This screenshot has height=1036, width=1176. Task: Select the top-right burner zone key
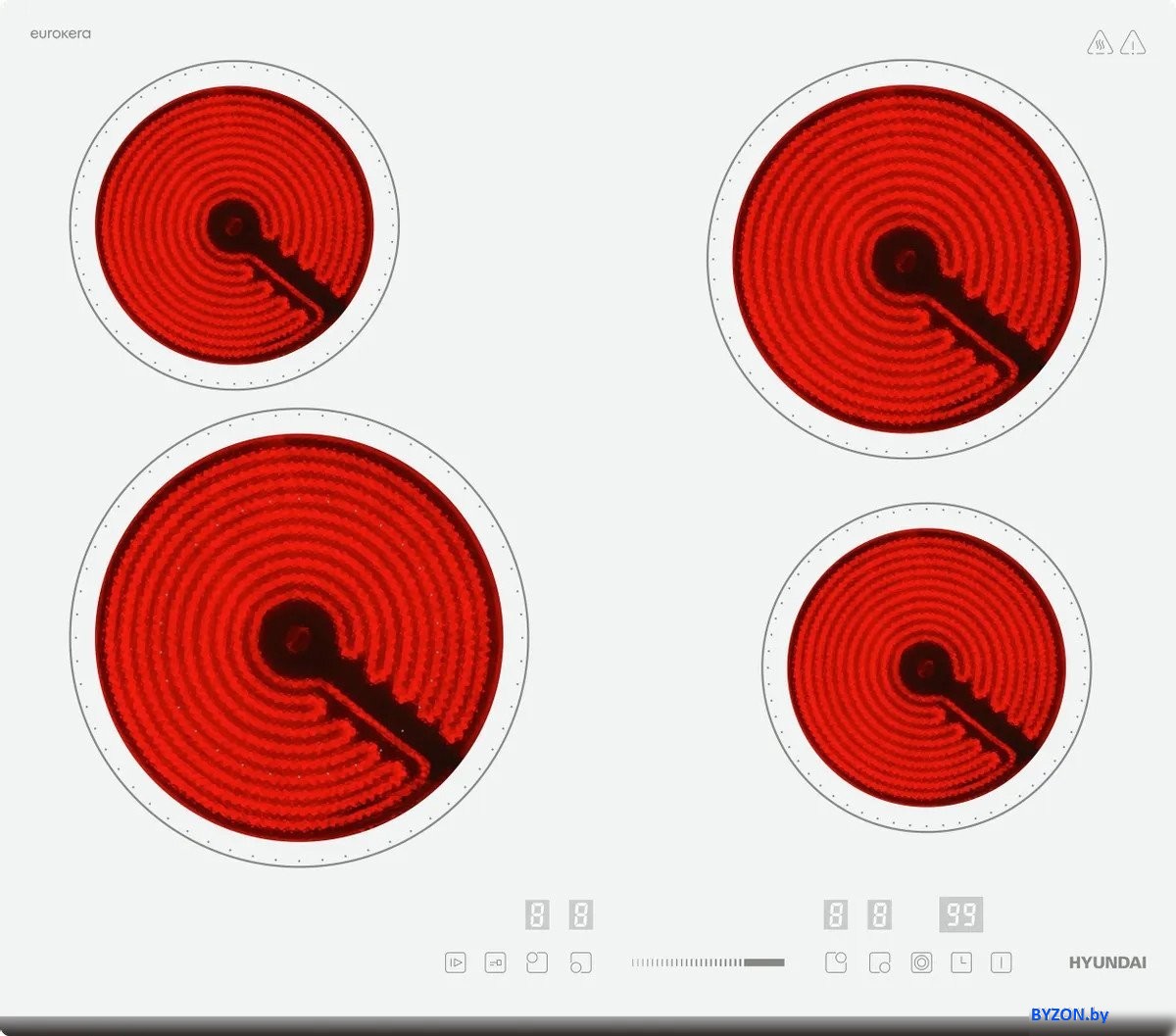click(836, 963)
